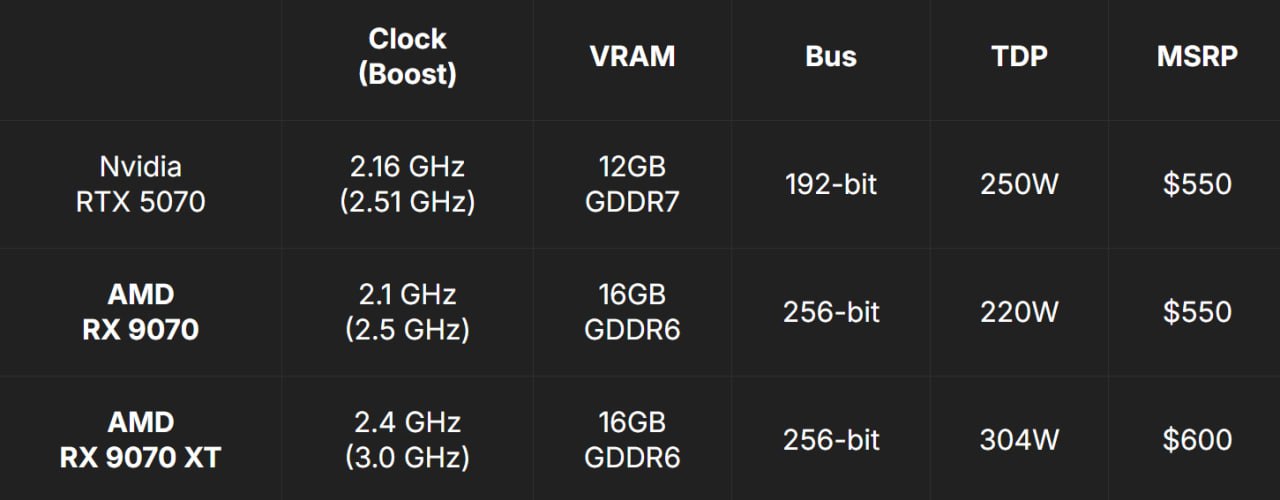Click the 2.16 GHz clock cell

tap(407, 184)
